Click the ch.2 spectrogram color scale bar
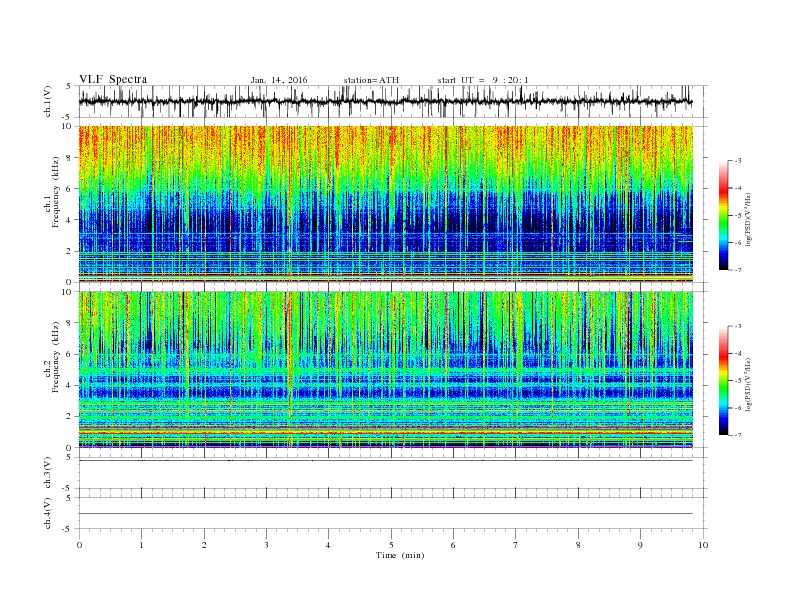 [x=724, y=380]
